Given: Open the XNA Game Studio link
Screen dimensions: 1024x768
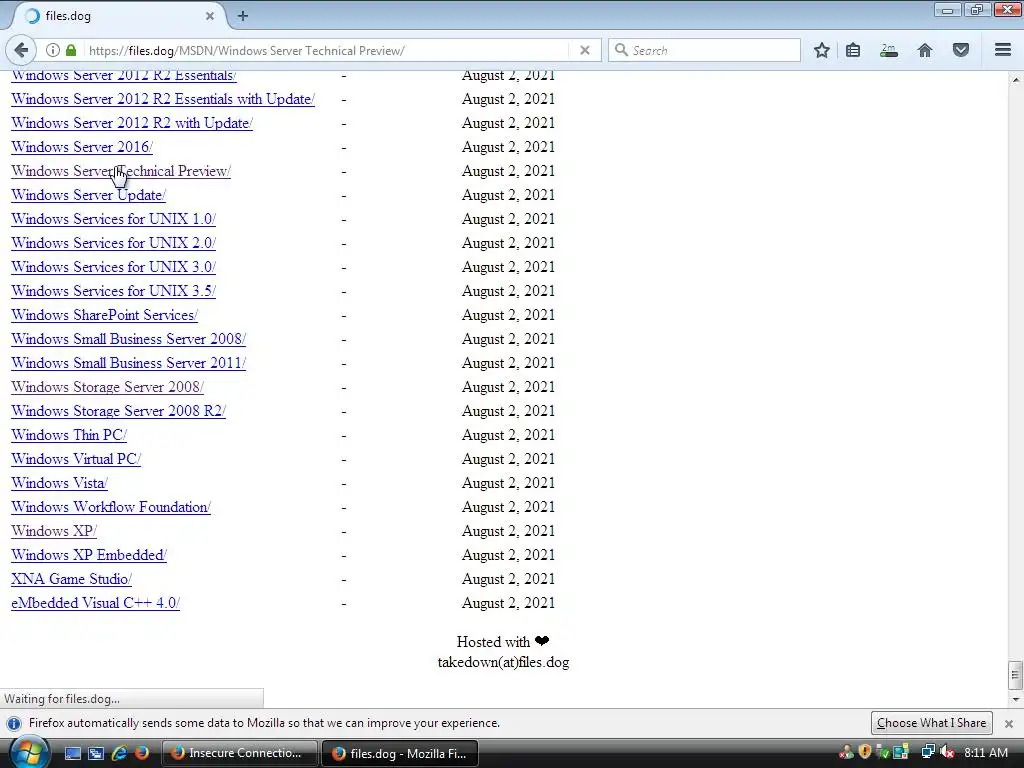Looking at the screenshot, I should click(71, 579).
